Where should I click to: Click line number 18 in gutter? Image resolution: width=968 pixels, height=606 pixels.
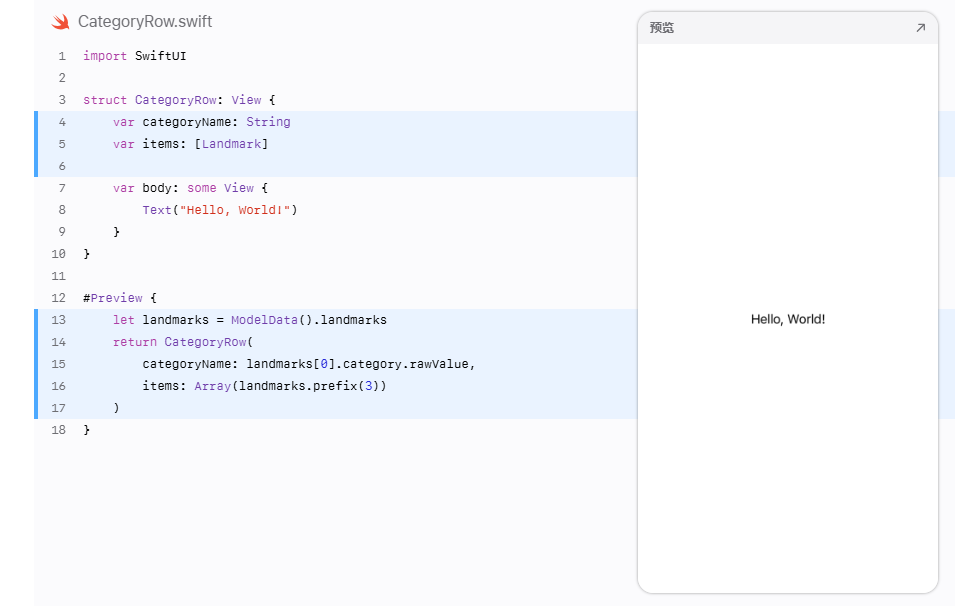point(59,430)
